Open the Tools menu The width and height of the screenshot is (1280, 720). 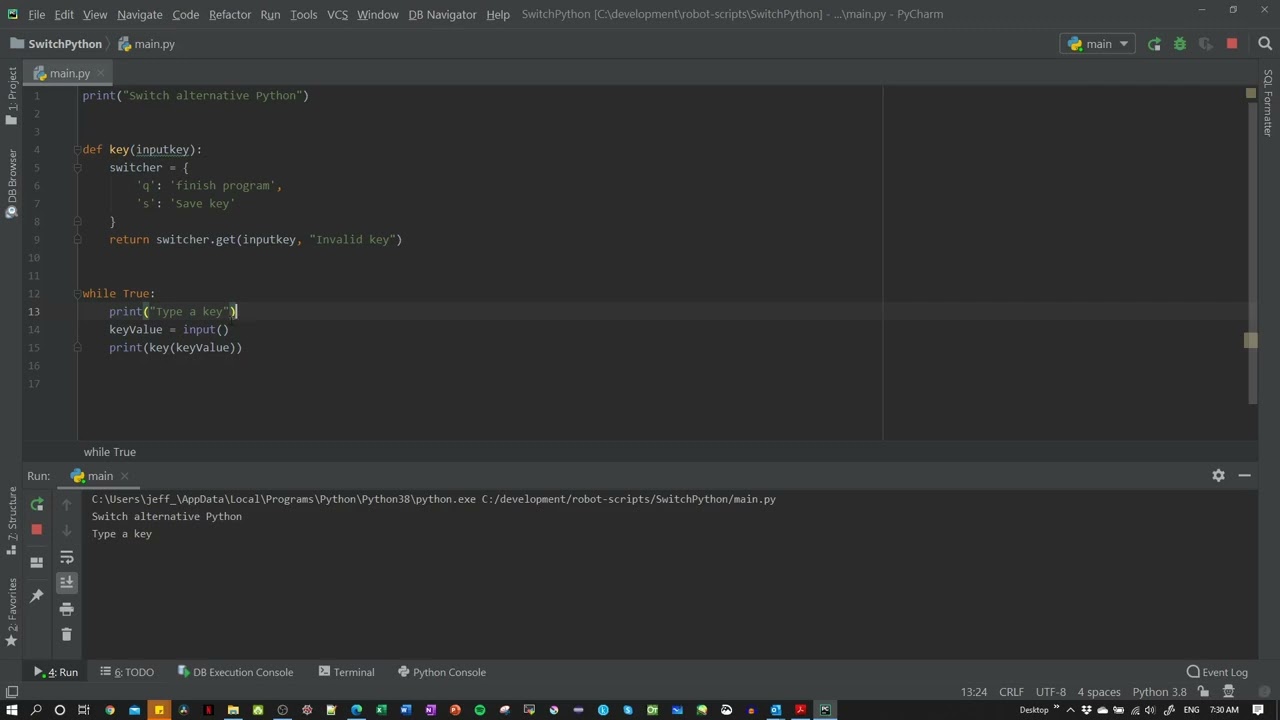coord(303,14)
